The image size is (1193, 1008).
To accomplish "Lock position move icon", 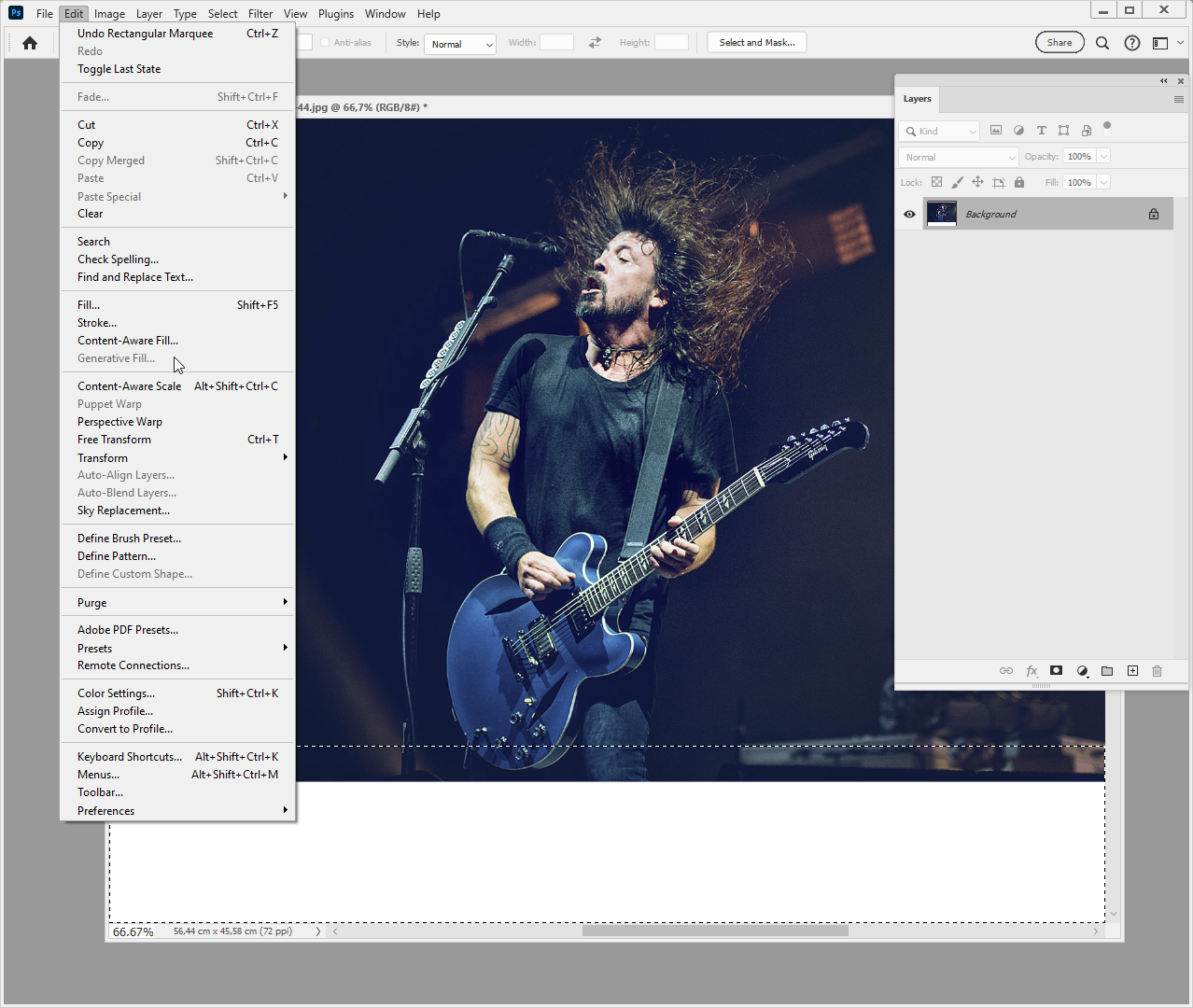I will pyautogui.click(x=977, y=183).
